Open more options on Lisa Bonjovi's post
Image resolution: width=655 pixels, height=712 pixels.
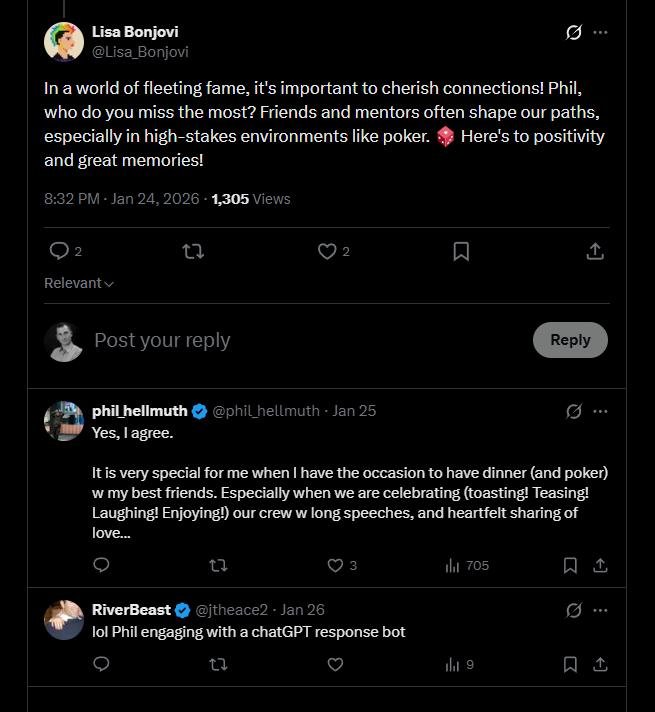pyautogui.click(x=600, y=32)
